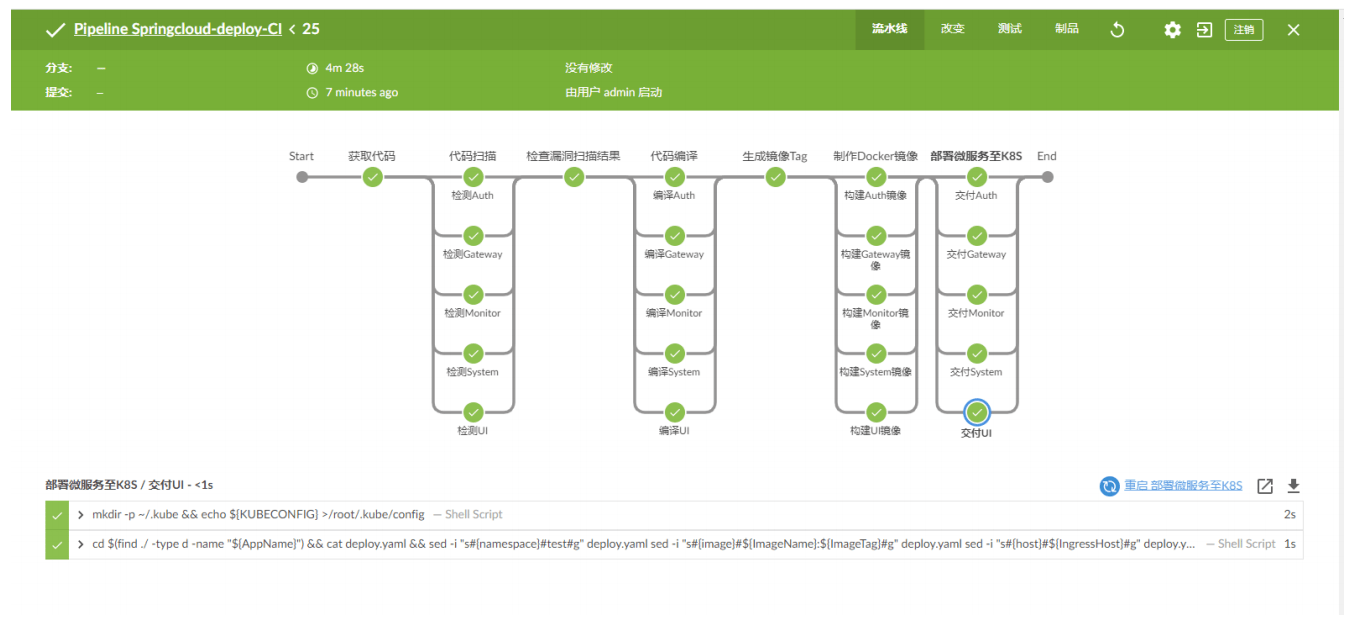1346x627 pixels.
Task: Switch to the 测试 tab
Action: pos(1009,29)
